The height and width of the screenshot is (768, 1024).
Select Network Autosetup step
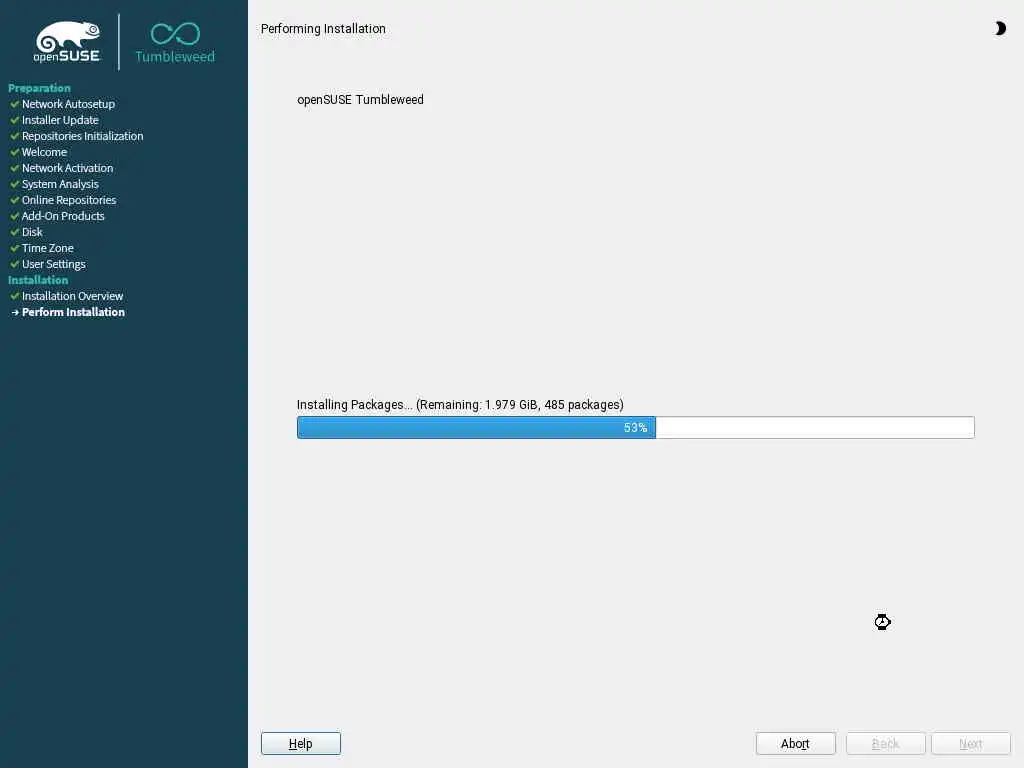tap(69, 104)
